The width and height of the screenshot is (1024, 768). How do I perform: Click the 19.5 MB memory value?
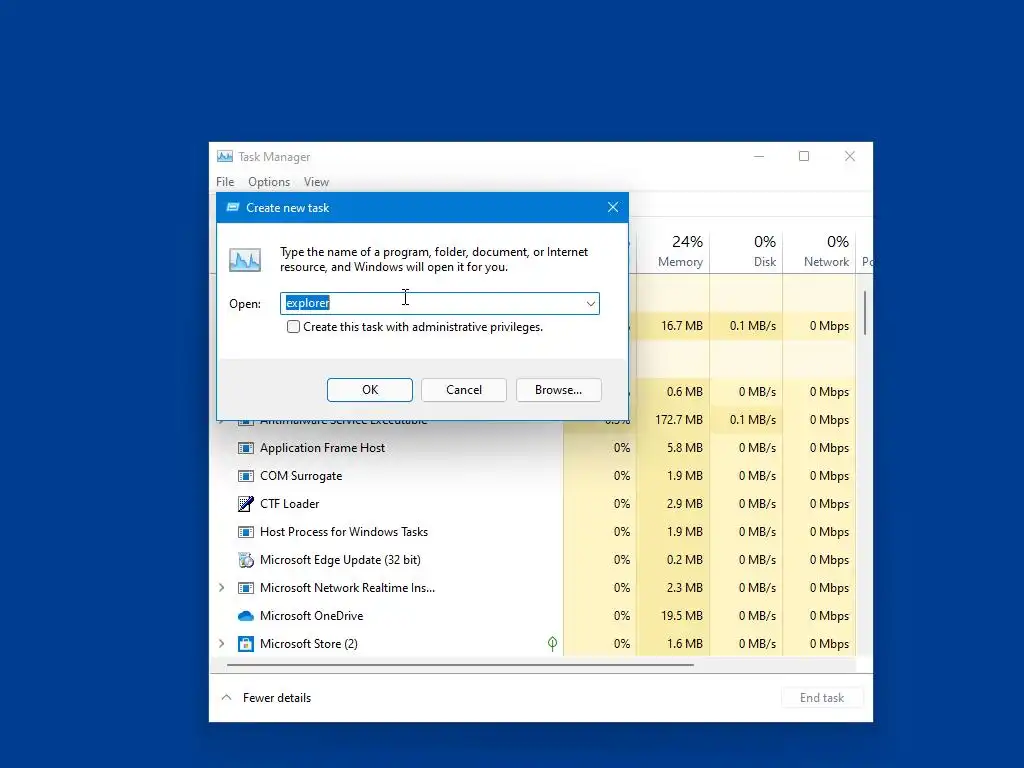click(x=682, y=616)
